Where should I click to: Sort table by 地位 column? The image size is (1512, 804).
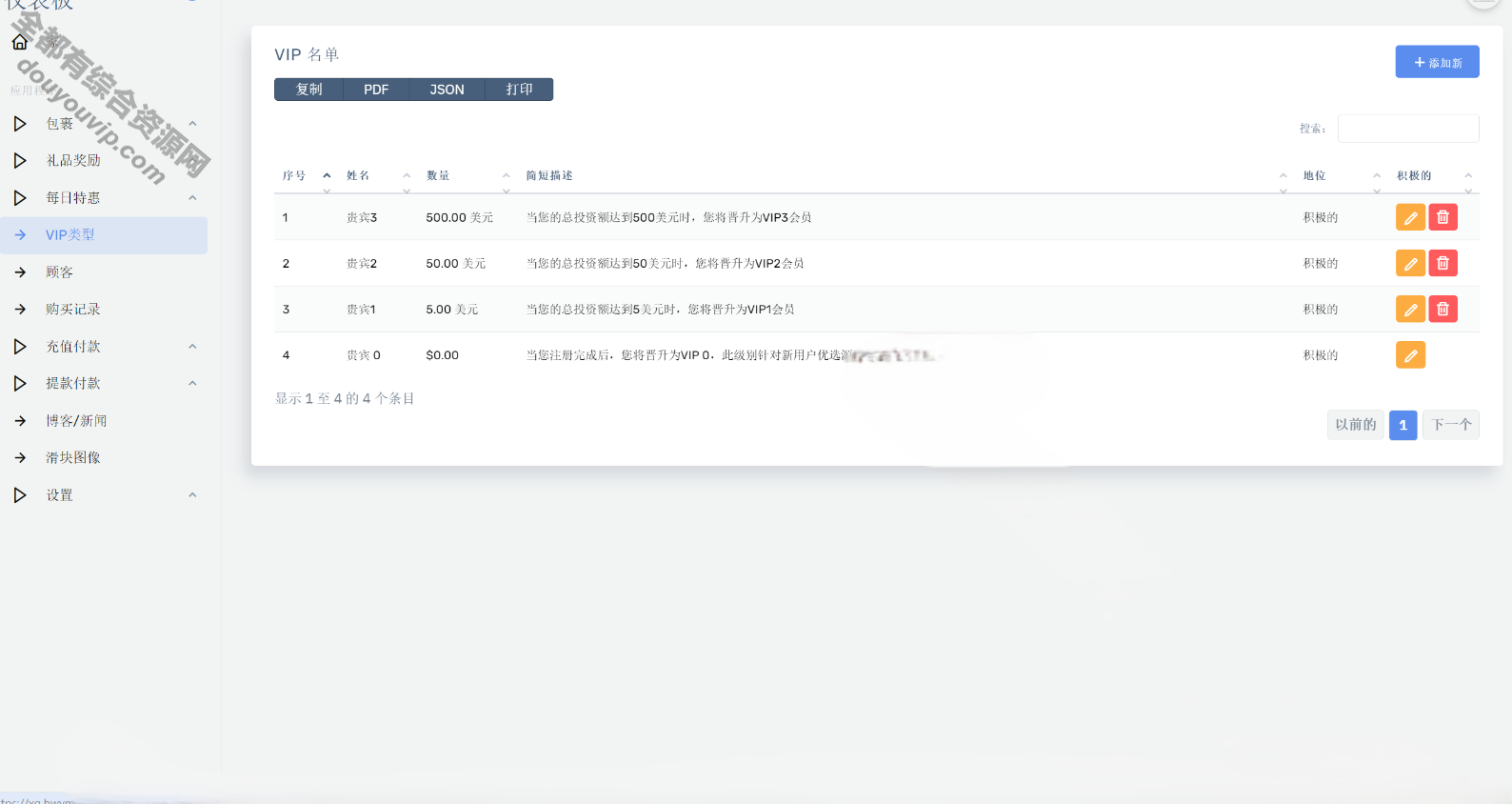click(1343, 176)
